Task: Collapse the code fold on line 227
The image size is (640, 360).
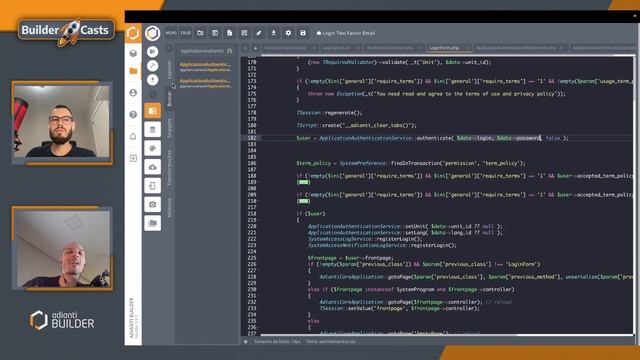Action: [258, 271]
